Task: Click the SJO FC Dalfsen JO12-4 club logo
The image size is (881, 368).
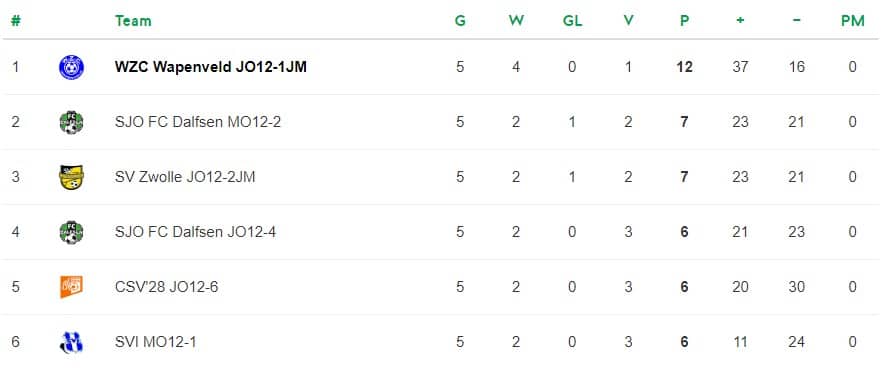Action: (x=71, y=232)
